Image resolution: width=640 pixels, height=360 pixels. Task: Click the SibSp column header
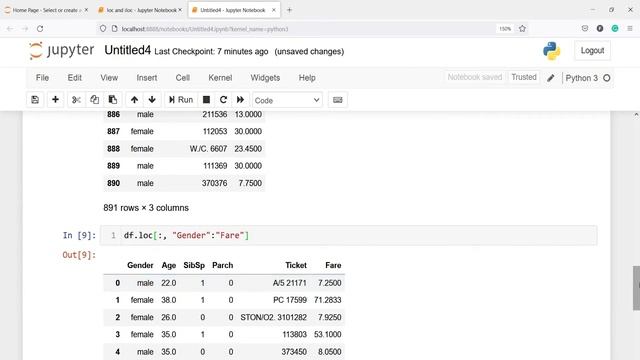point(194,265)
